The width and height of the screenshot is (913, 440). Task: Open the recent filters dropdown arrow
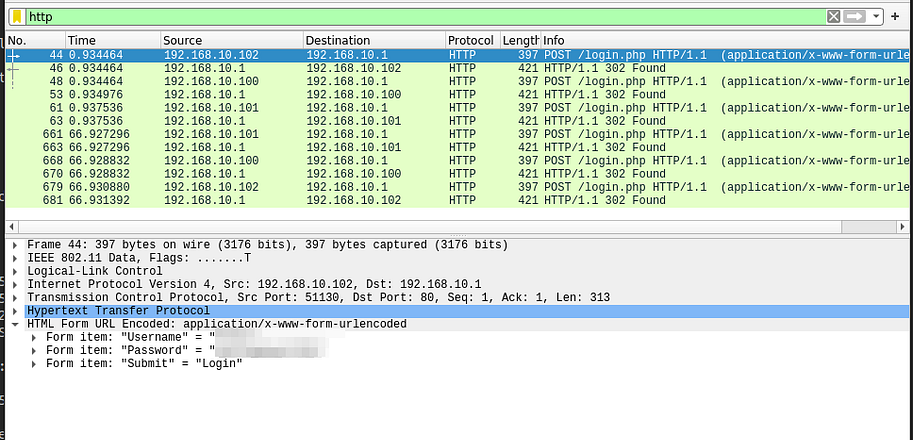pyautogui.click(x=877, y=17)
